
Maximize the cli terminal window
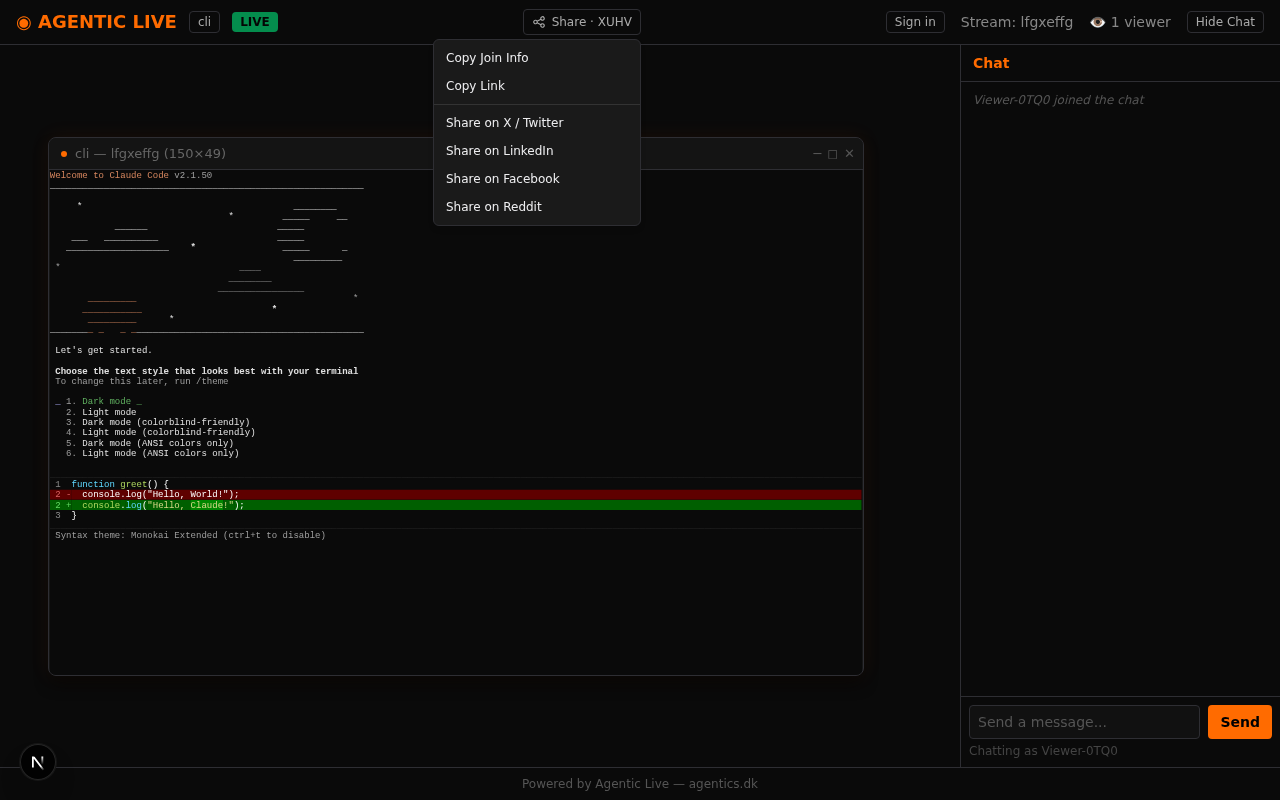[832, 154]
